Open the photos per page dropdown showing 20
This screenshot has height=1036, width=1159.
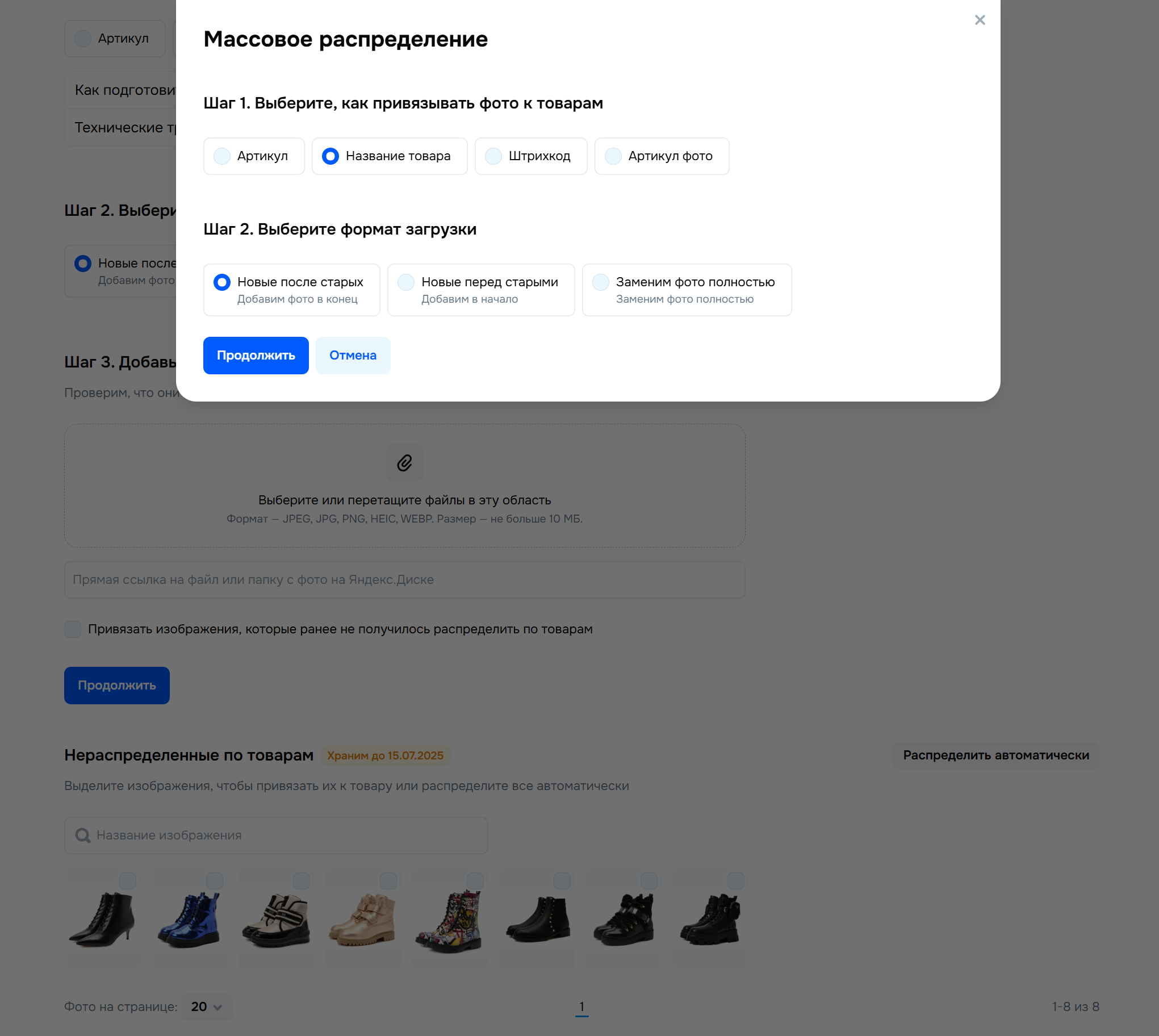coord(207,1006)
